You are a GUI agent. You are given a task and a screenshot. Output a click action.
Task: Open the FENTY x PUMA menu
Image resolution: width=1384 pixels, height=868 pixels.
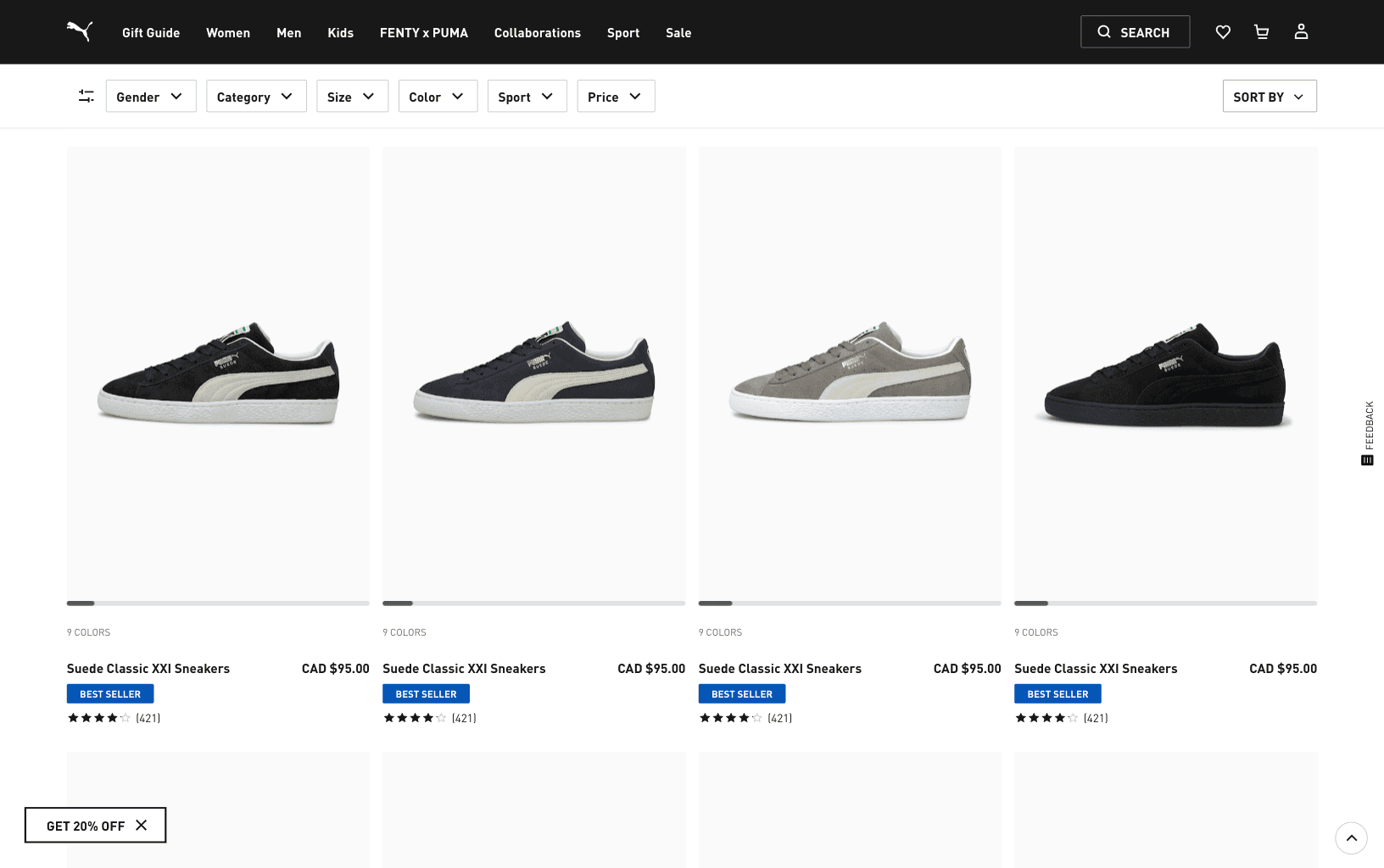[x=424, y=33]
